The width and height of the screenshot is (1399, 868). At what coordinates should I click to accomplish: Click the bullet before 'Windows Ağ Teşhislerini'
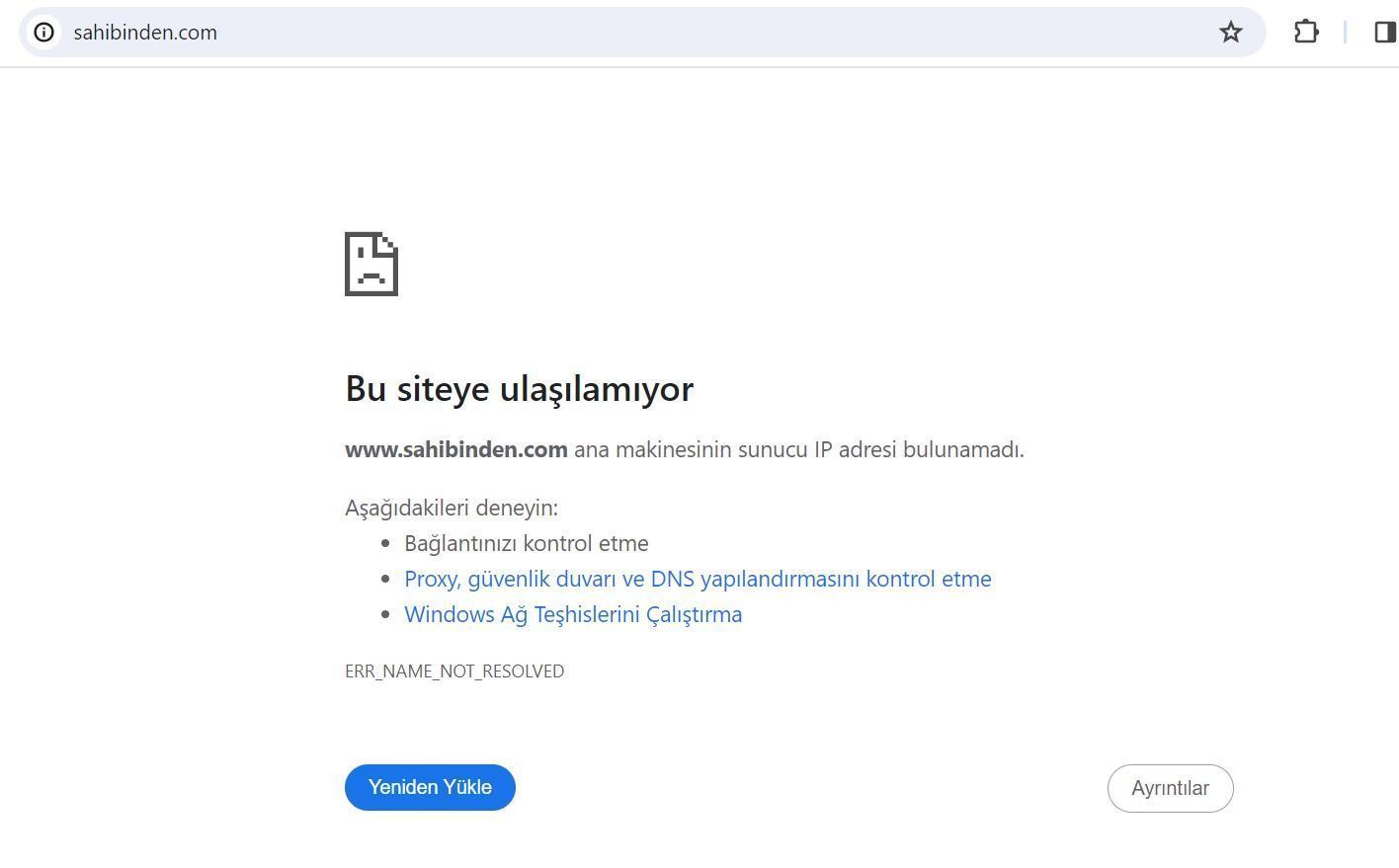385,615
